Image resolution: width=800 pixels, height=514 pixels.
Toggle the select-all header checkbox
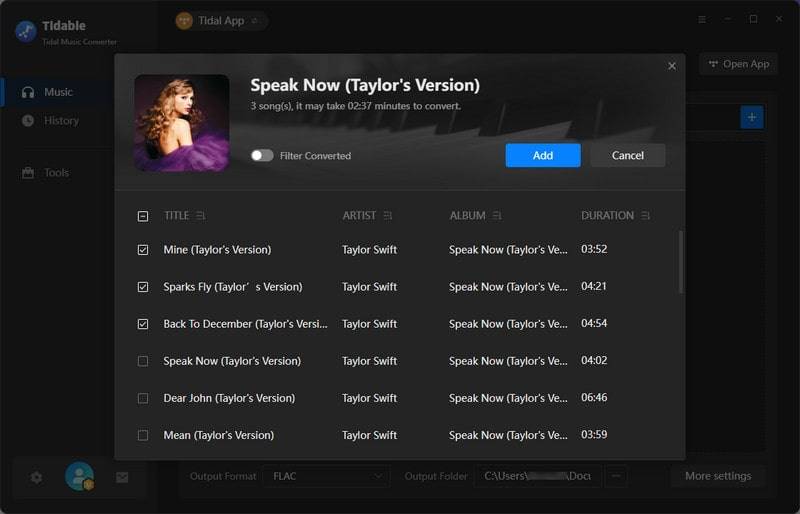click(x=143, y=216)
